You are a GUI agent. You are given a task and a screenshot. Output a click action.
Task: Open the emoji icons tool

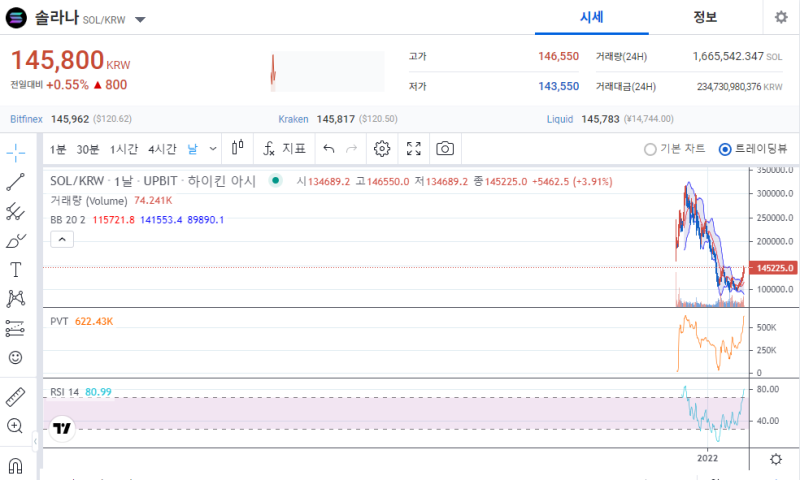(x=15, y=358)
